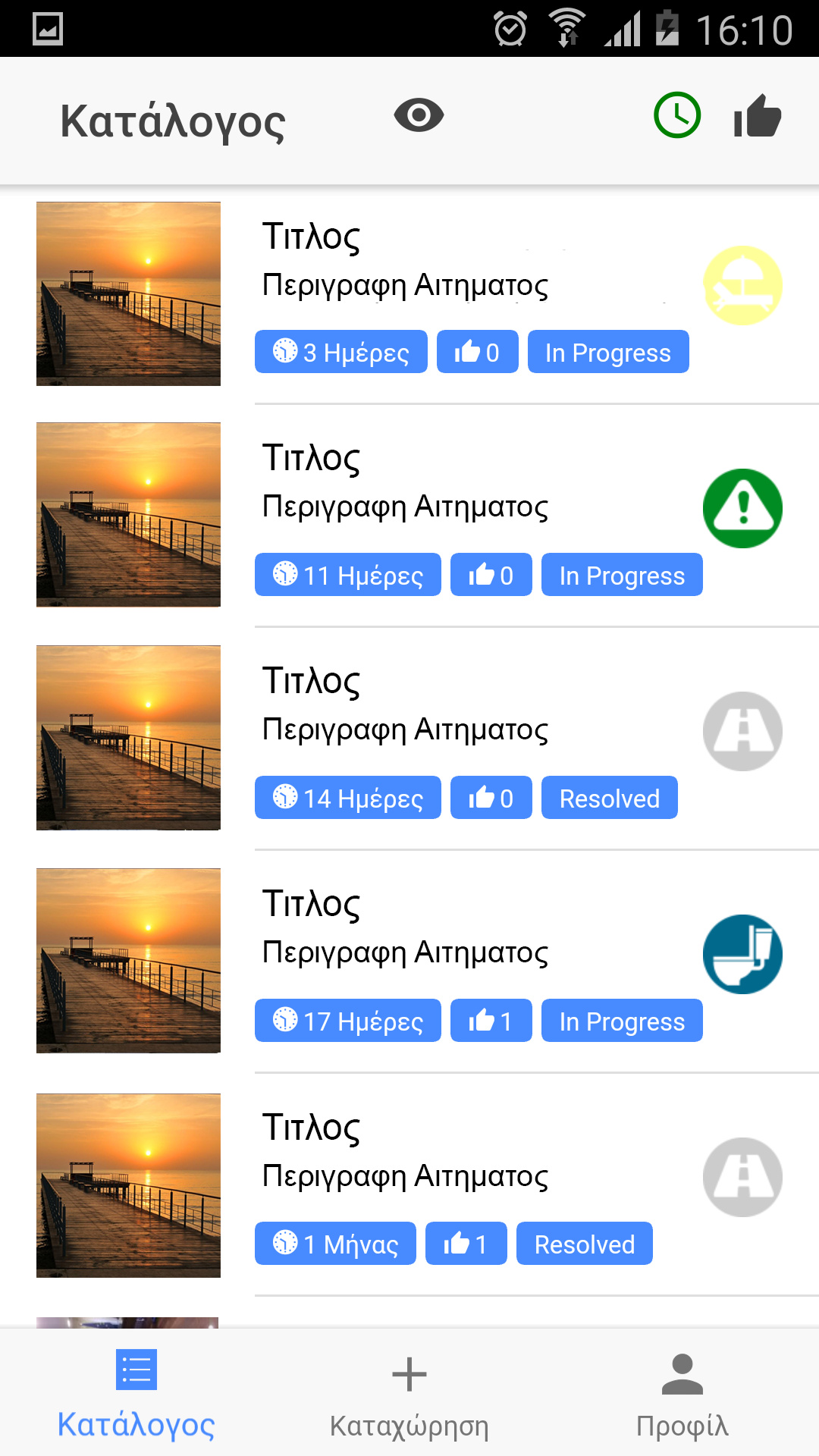The height and width of the screenshot is (1456, 819).
Task: Click the "1 Μήνας" time badge
Action: tap(335, 1244)
